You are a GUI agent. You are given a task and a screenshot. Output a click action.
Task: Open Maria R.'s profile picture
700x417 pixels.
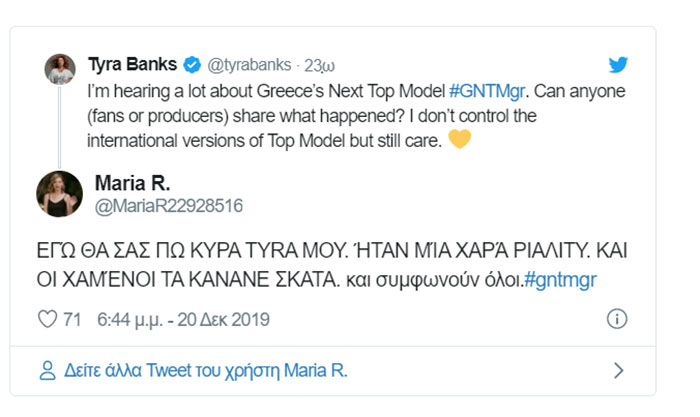pos(60,193)
